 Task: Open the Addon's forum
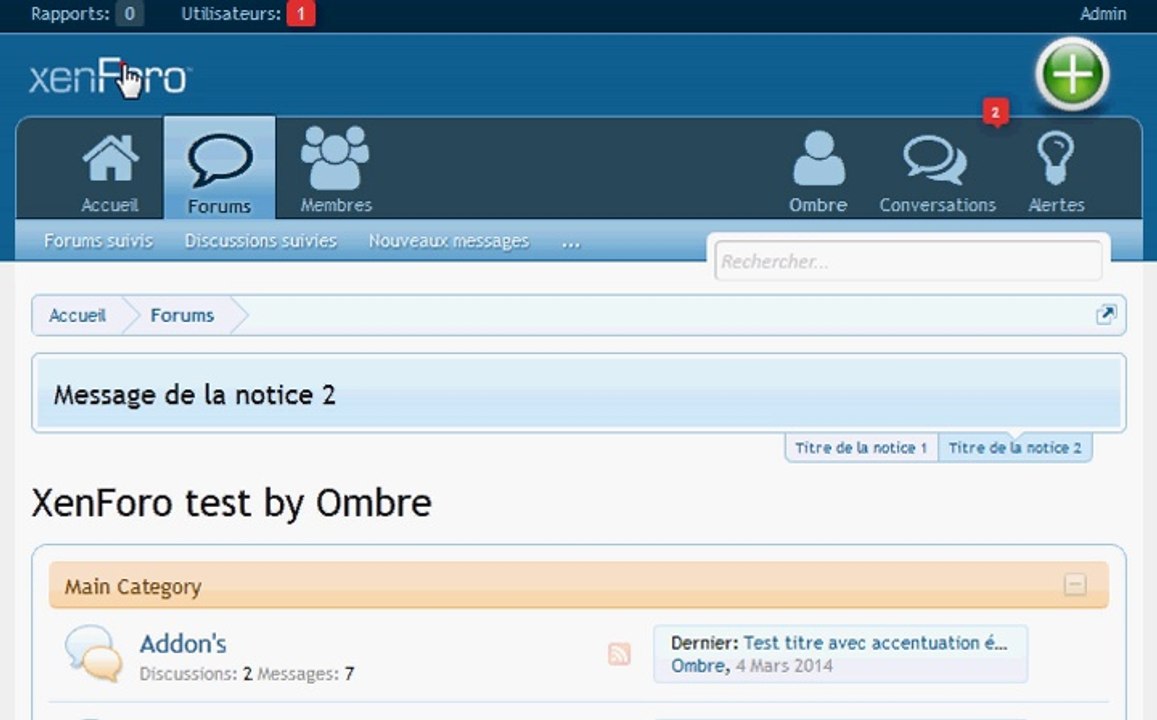(x=183, y=643)
